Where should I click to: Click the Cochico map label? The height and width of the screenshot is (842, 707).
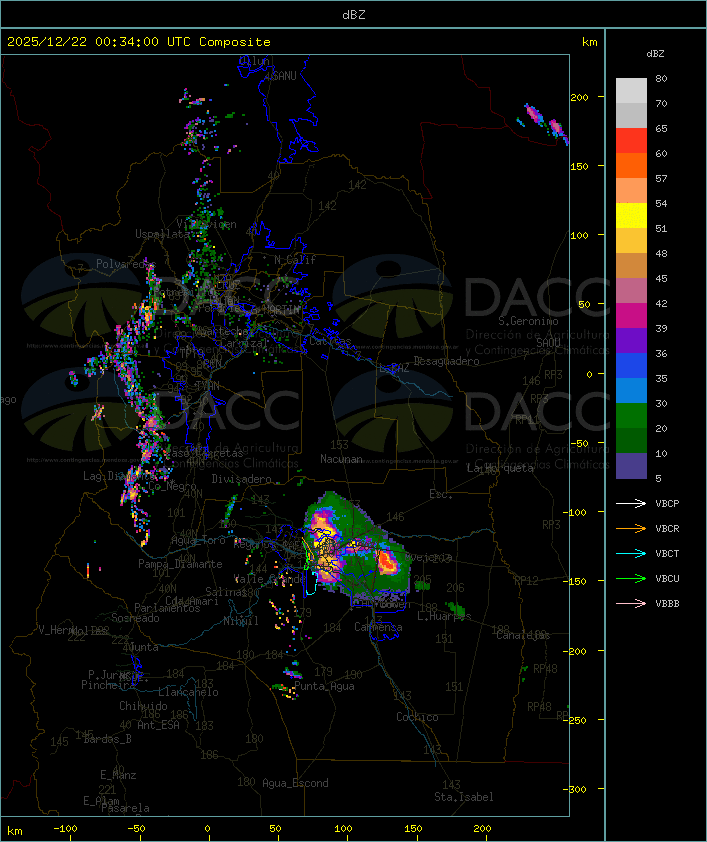tap(417, 717)
